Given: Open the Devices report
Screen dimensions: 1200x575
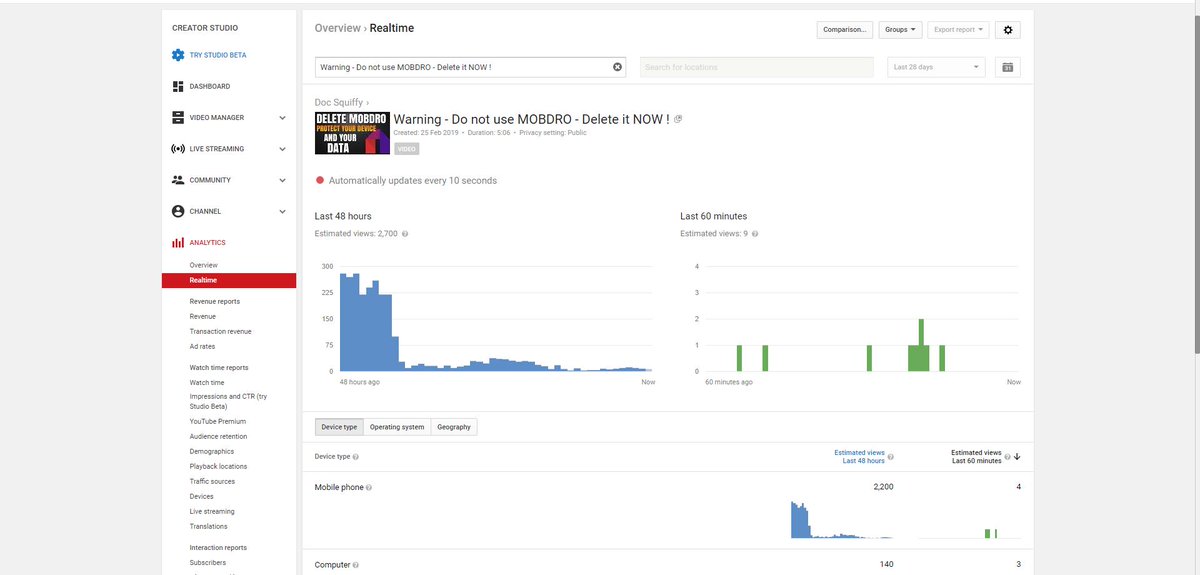Looking at the screenshot, I should pyautogui.click(x=201, y=496).
